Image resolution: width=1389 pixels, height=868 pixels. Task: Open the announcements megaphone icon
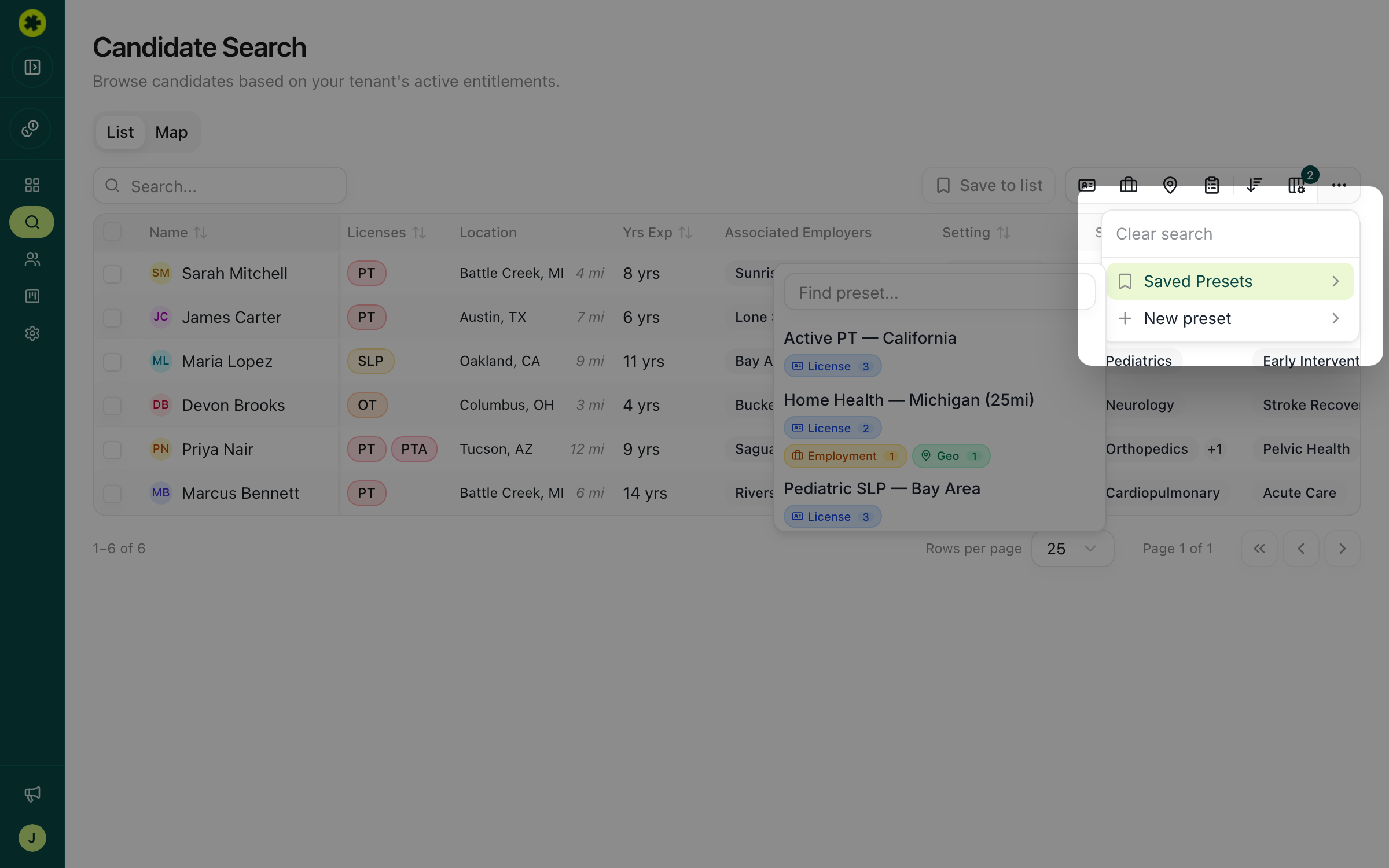(32, 794)
